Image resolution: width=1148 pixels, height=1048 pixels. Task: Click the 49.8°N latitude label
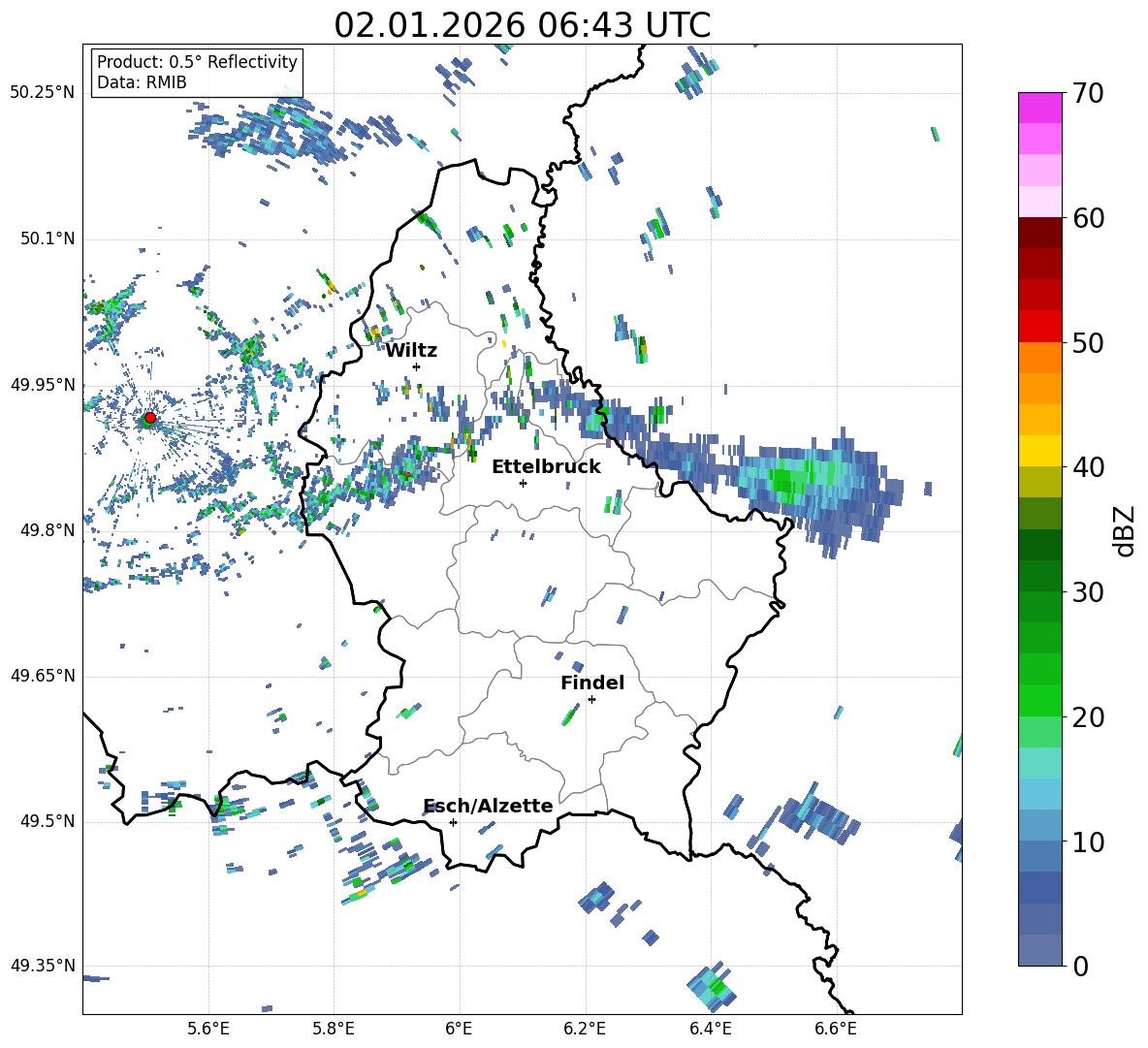pyautogui.click(x=48, y=530)
